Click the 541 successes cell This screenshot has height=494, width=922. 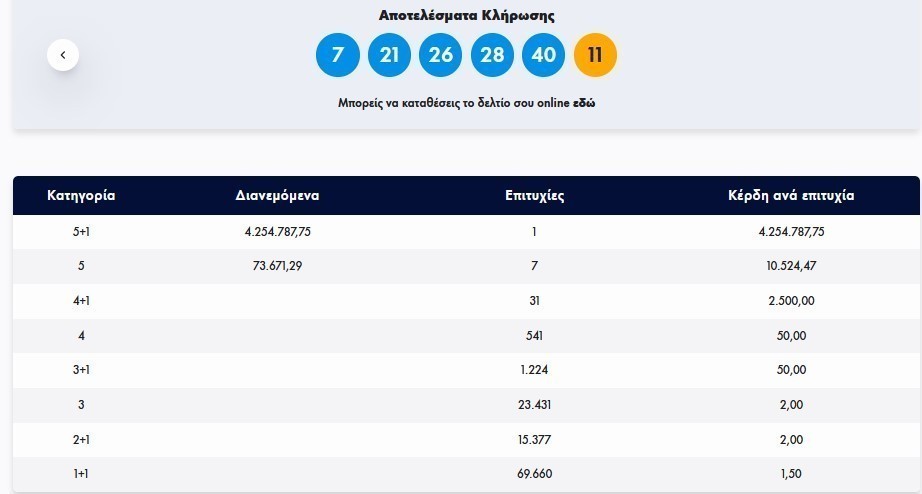tap(535, 336)
